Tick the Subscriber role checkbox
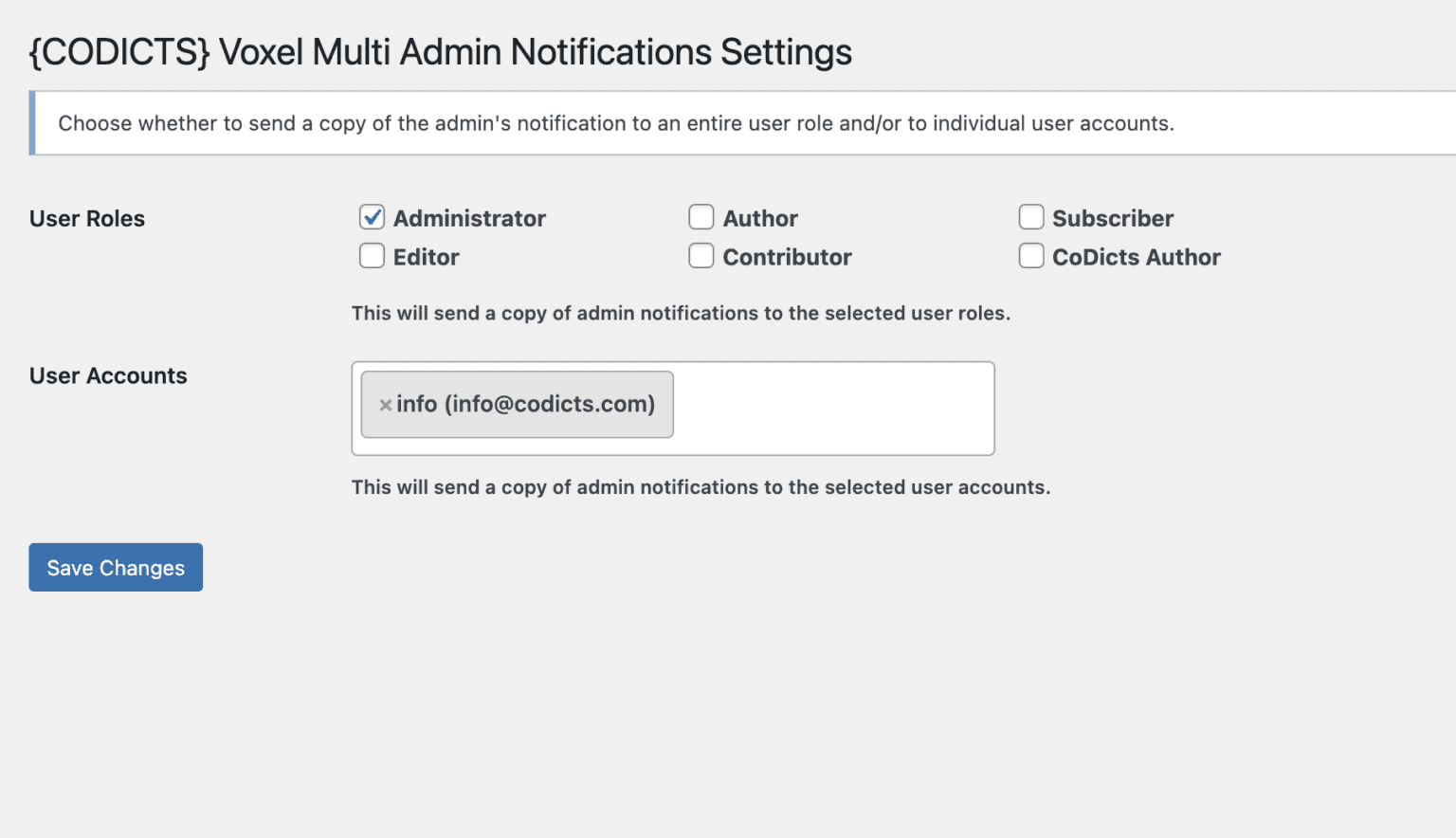Screen dimensions: 1456x838 point(1031,217)
